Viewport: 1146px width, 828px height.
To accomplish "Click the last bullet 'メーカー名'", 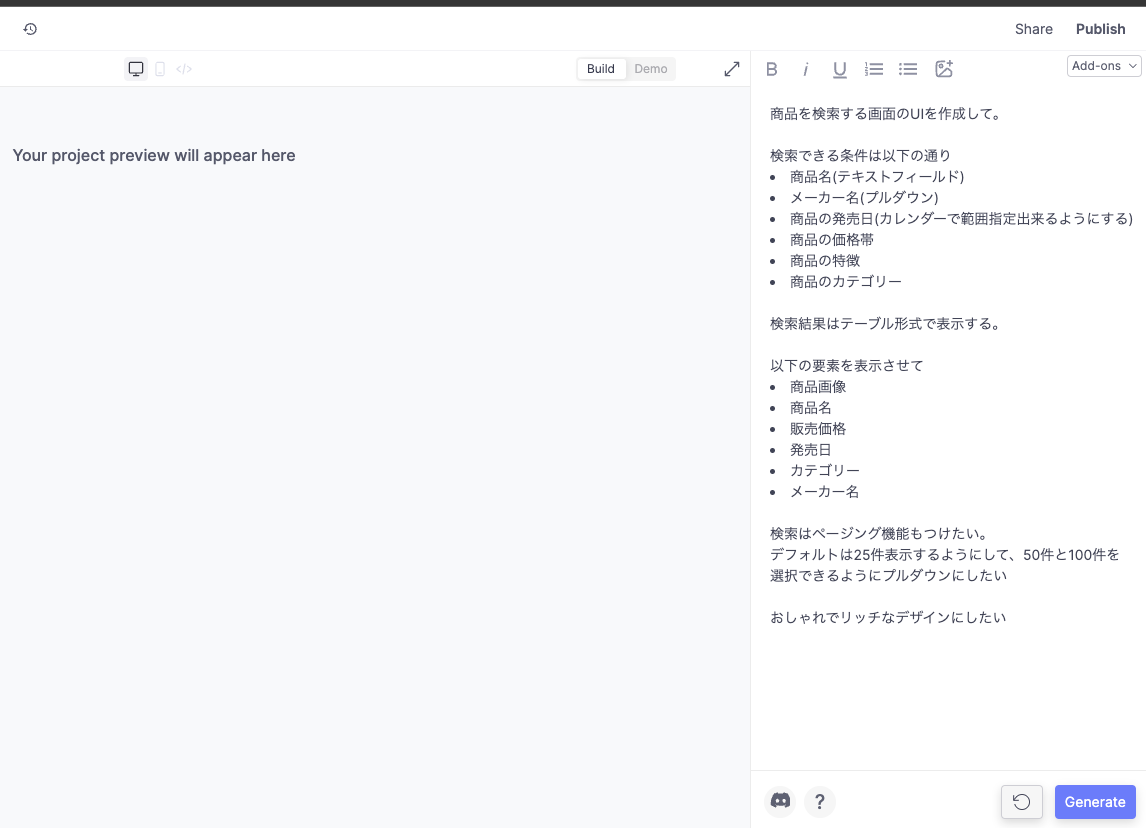I will coord(824,492).
